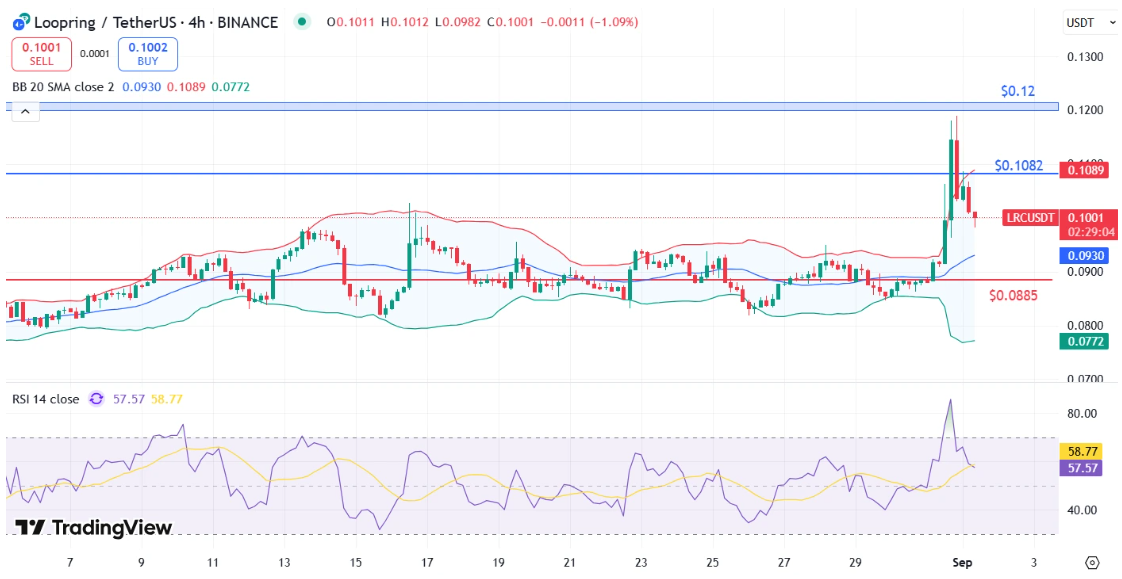Click the high value H0.1012

(x=404, y=22)
